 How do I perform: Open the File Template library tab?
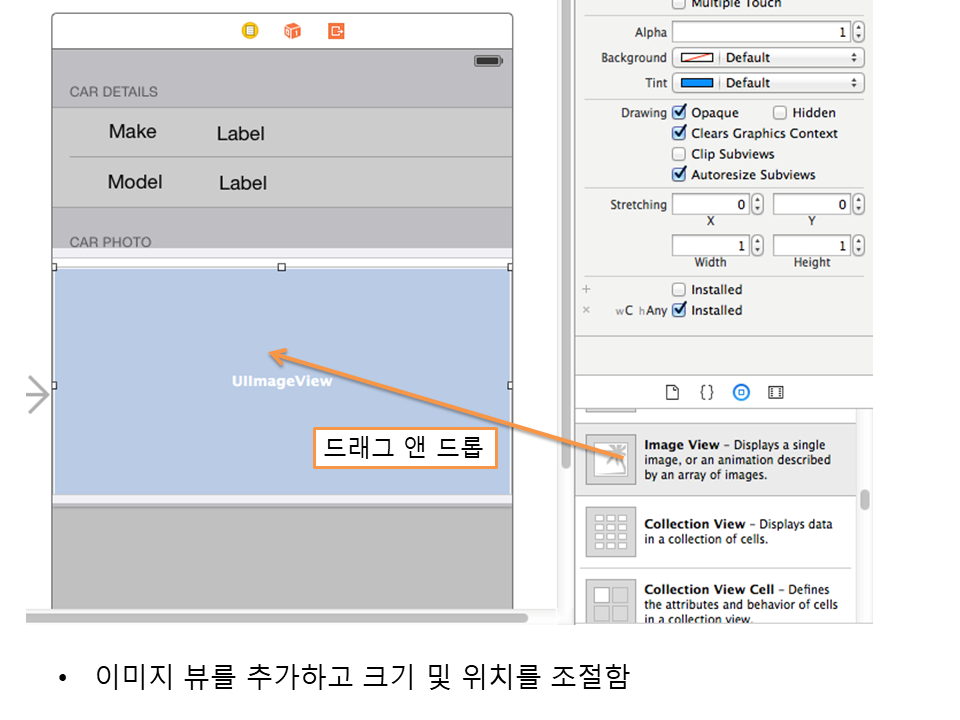pyautogui.click(x=673, y=393)
